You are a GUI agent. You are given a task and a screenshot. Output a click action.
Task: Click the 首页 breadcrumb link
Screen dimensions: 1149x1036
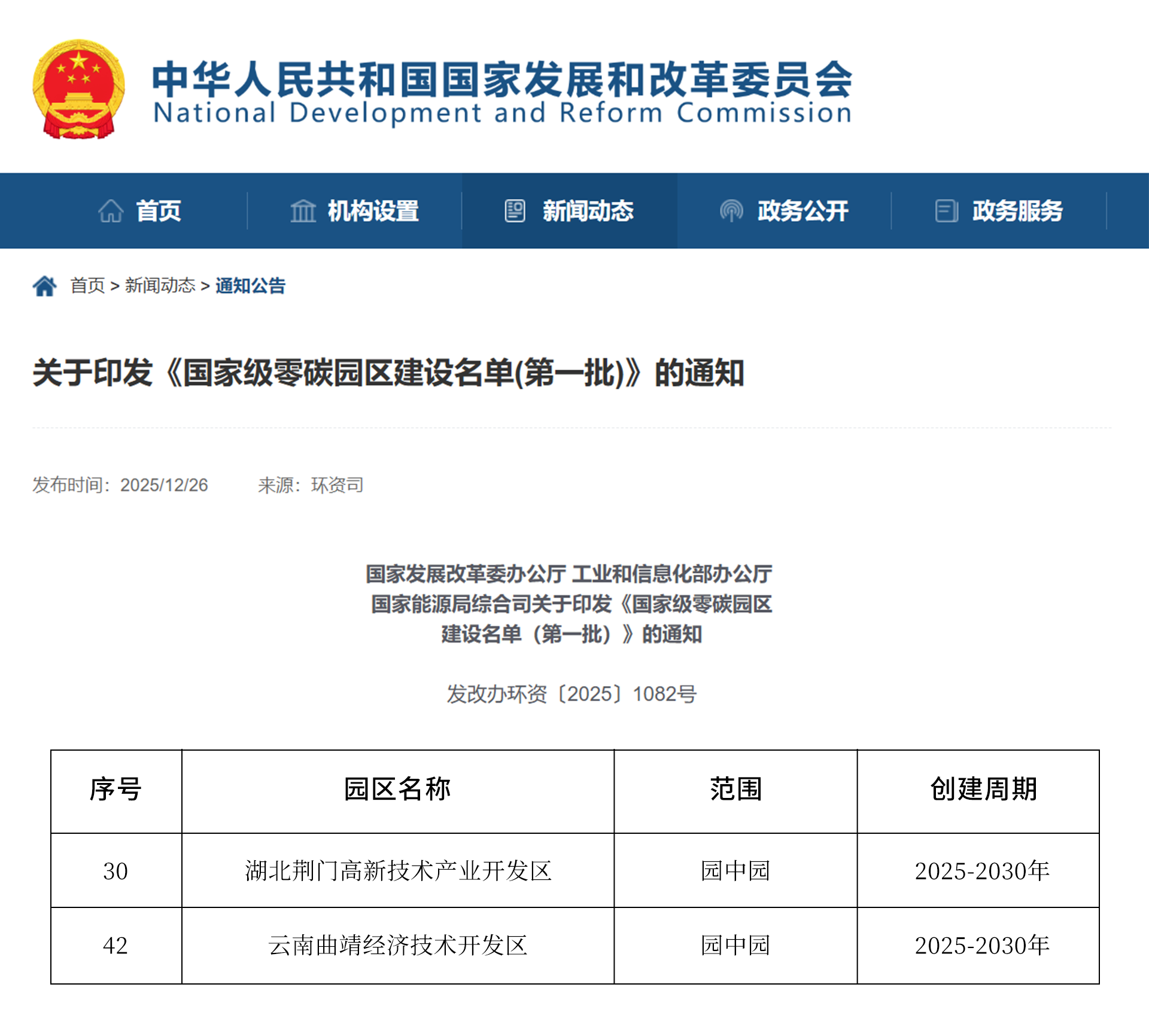click(87, 286)
